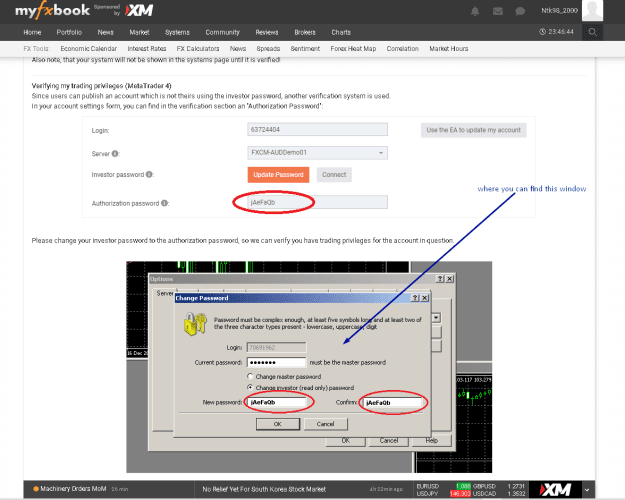This screenshot has width=625, height=500.
Task: Click the Authorization password field jAeFaQb
Action: 317,202
